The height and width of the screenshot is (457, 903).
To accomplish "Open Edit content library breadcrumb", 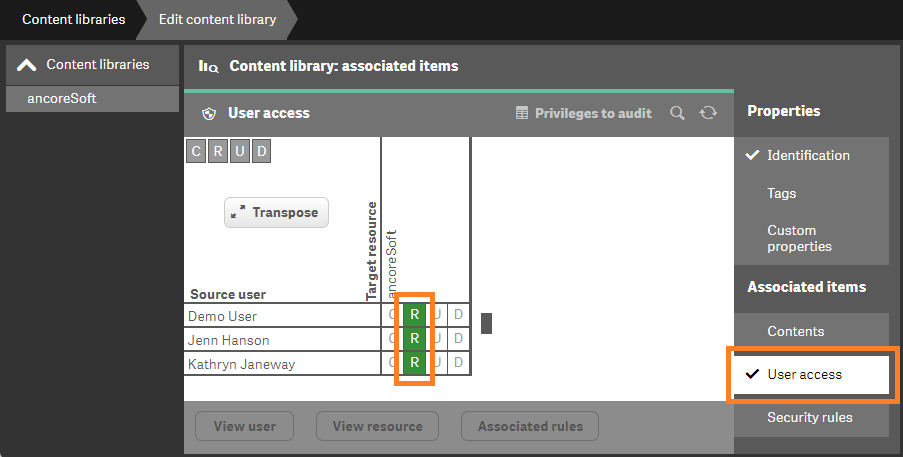I will click(x=218, y=19).
